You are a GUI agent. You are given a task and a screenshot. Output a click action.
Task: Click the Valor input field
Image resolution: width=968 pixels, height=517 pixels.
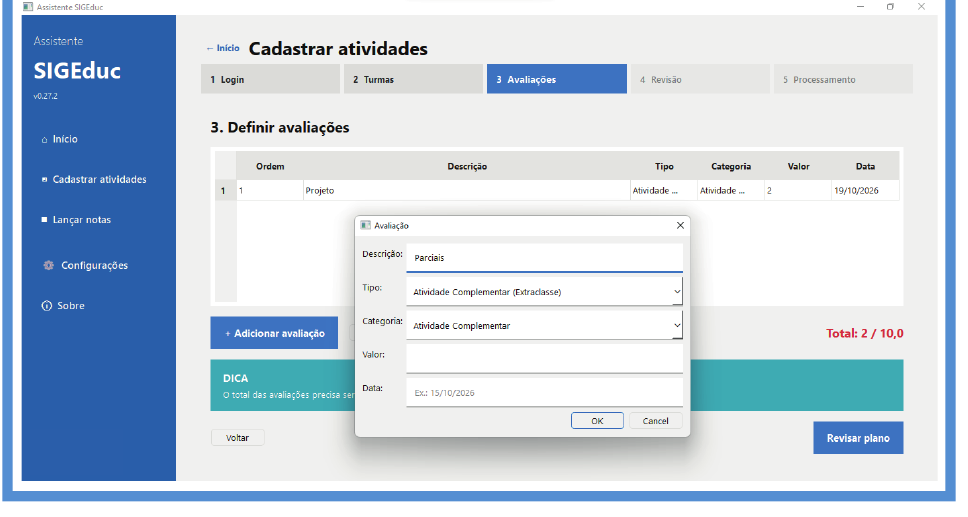pos(544,358)
